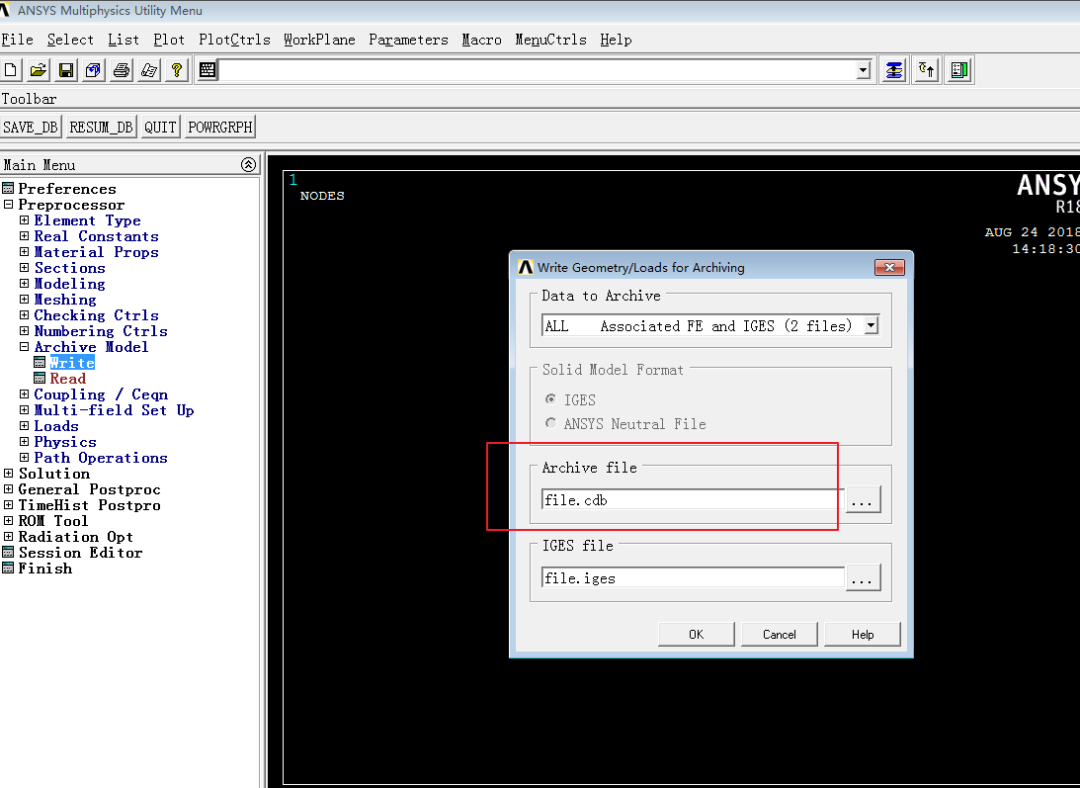Expand the Material Props node
Image resolution: width=1080 pixels, height=788 pixels.
(x=24, y=252)
